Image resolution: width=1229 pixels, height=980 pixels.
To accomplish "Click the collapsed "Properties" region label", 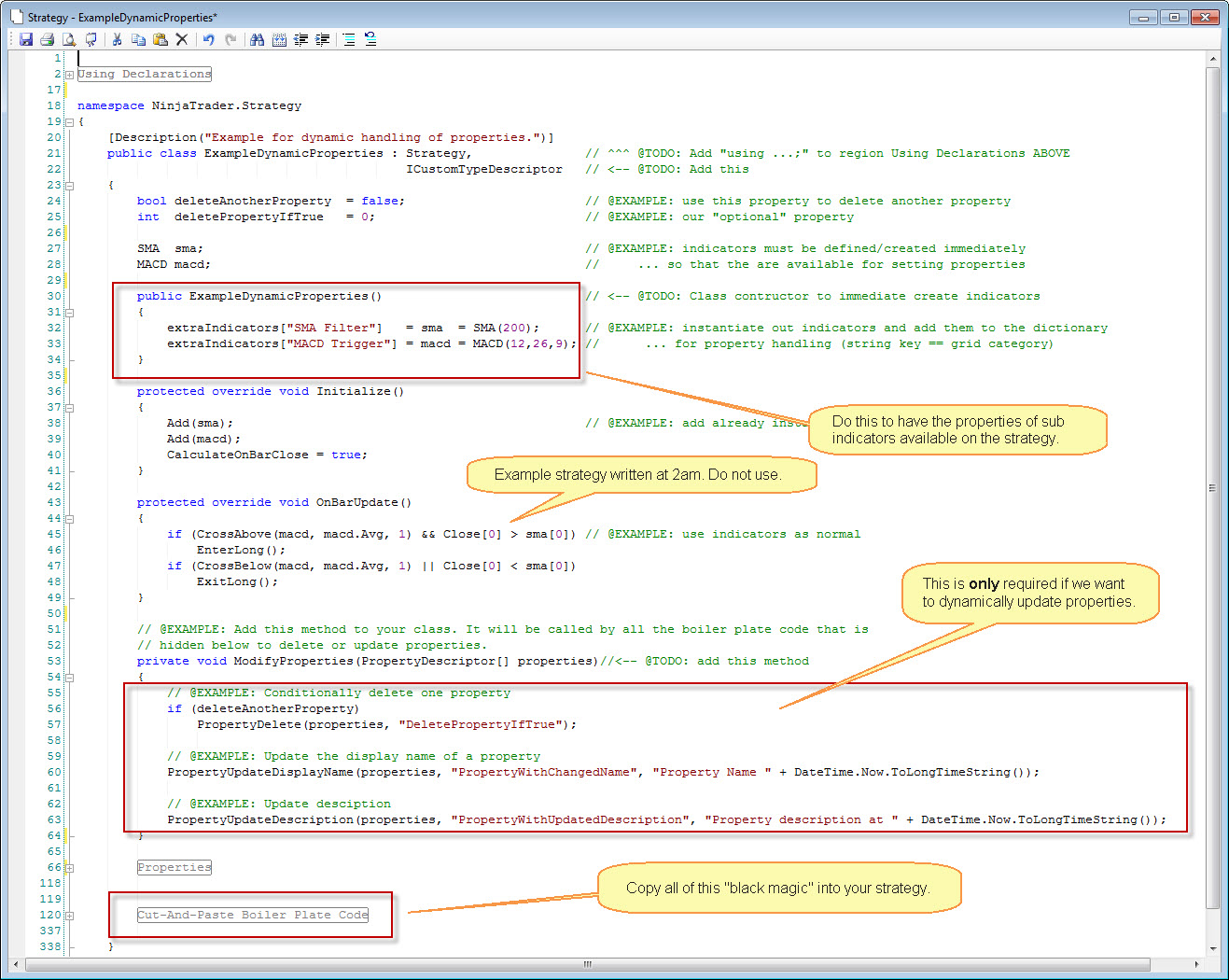I will point(175,867).
